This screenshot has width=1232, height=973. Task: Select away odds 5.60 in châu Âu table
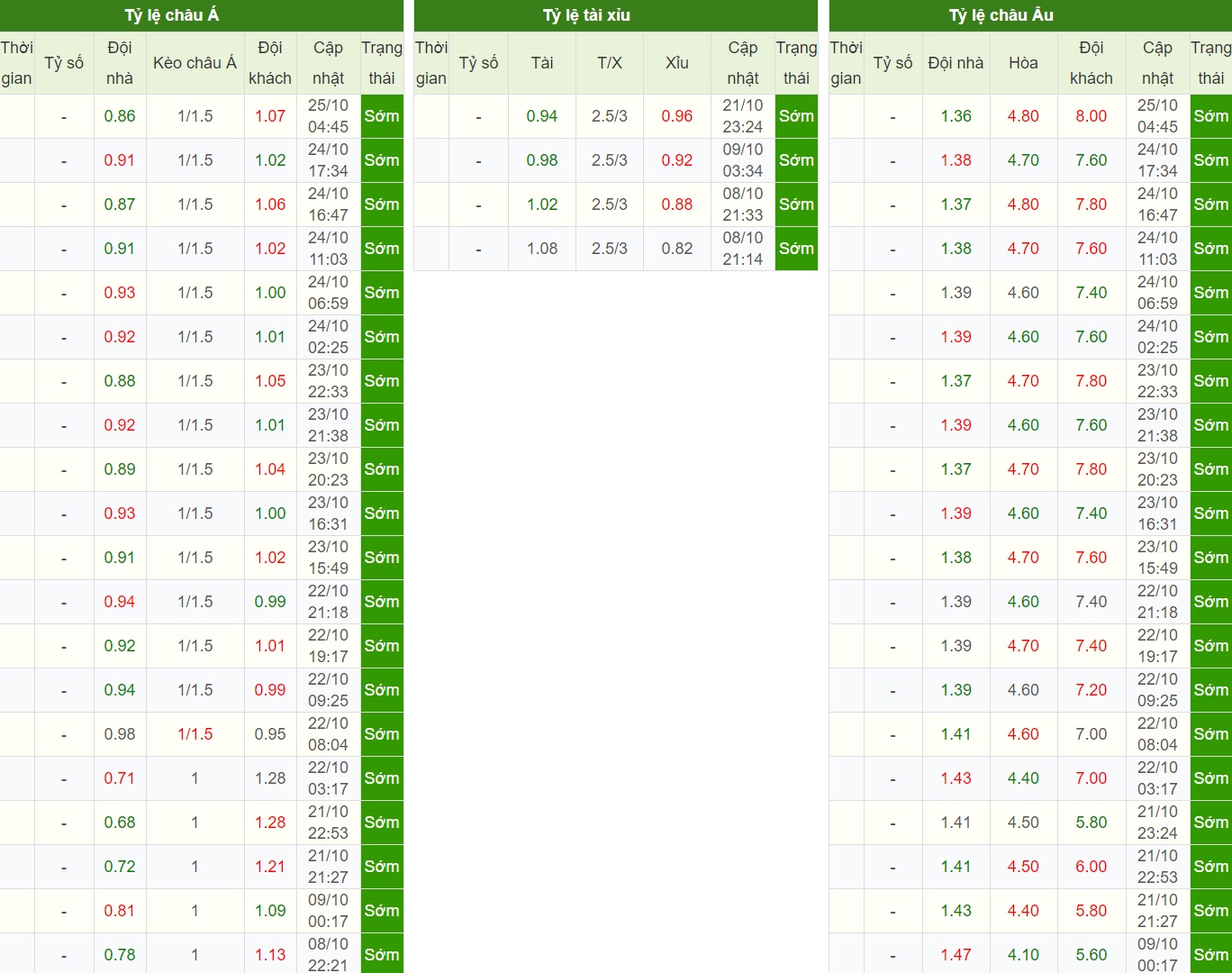click(x=1091, y=955)
